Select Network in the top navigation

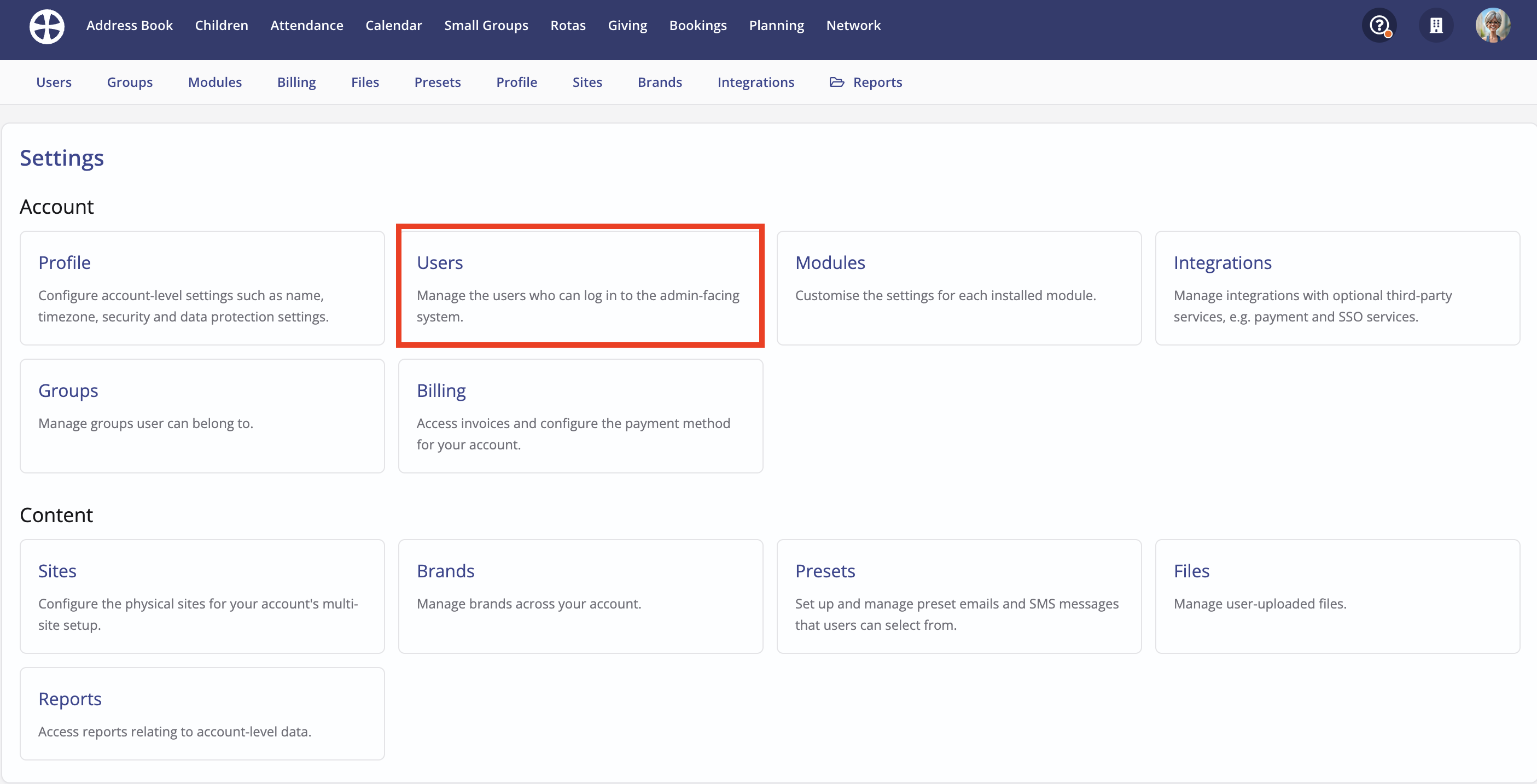tap(853, 26)
